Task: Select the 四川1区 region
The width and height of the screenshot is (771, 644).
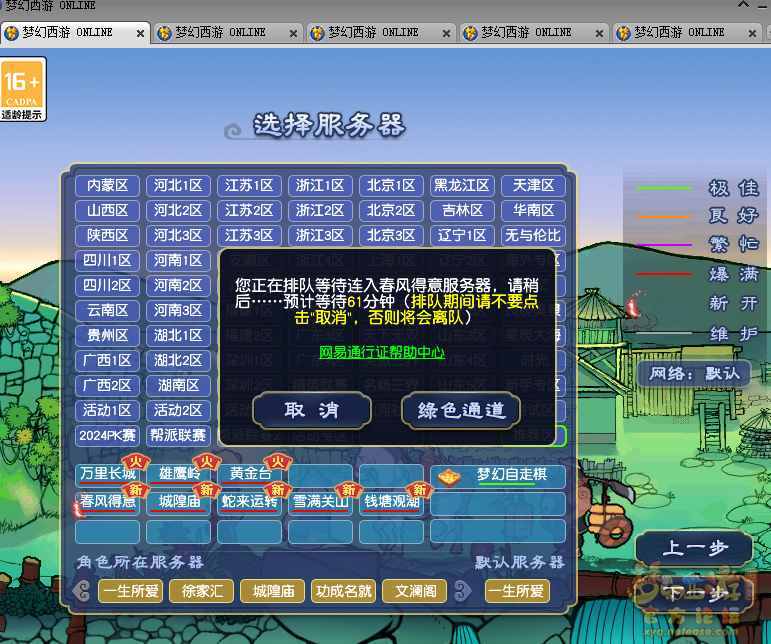Action: 107,261
